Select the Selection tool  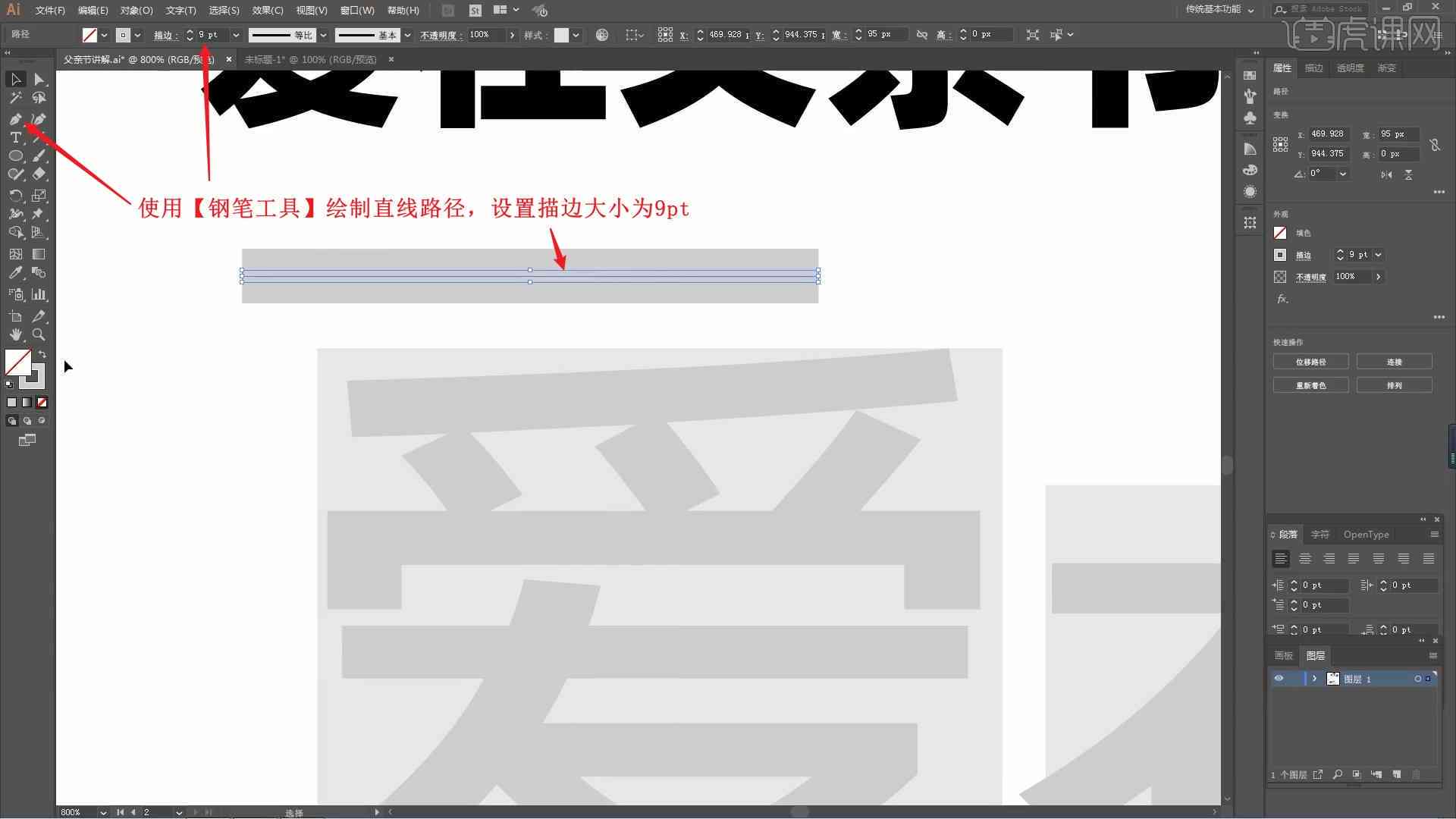[x=14, y=79]
